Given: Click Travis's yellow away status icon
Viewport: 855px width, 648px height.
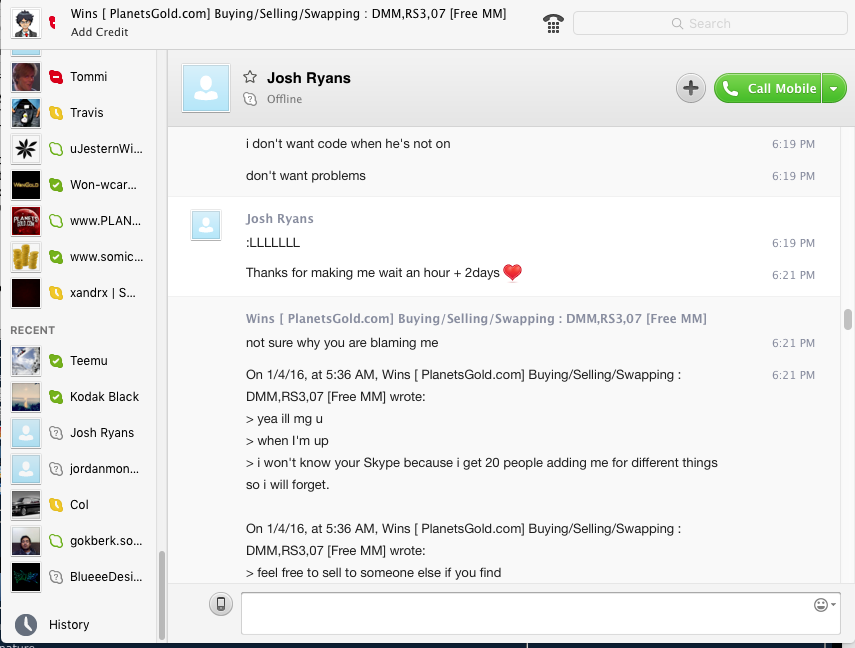Looking at the screenshot, I should click(56, 113).
